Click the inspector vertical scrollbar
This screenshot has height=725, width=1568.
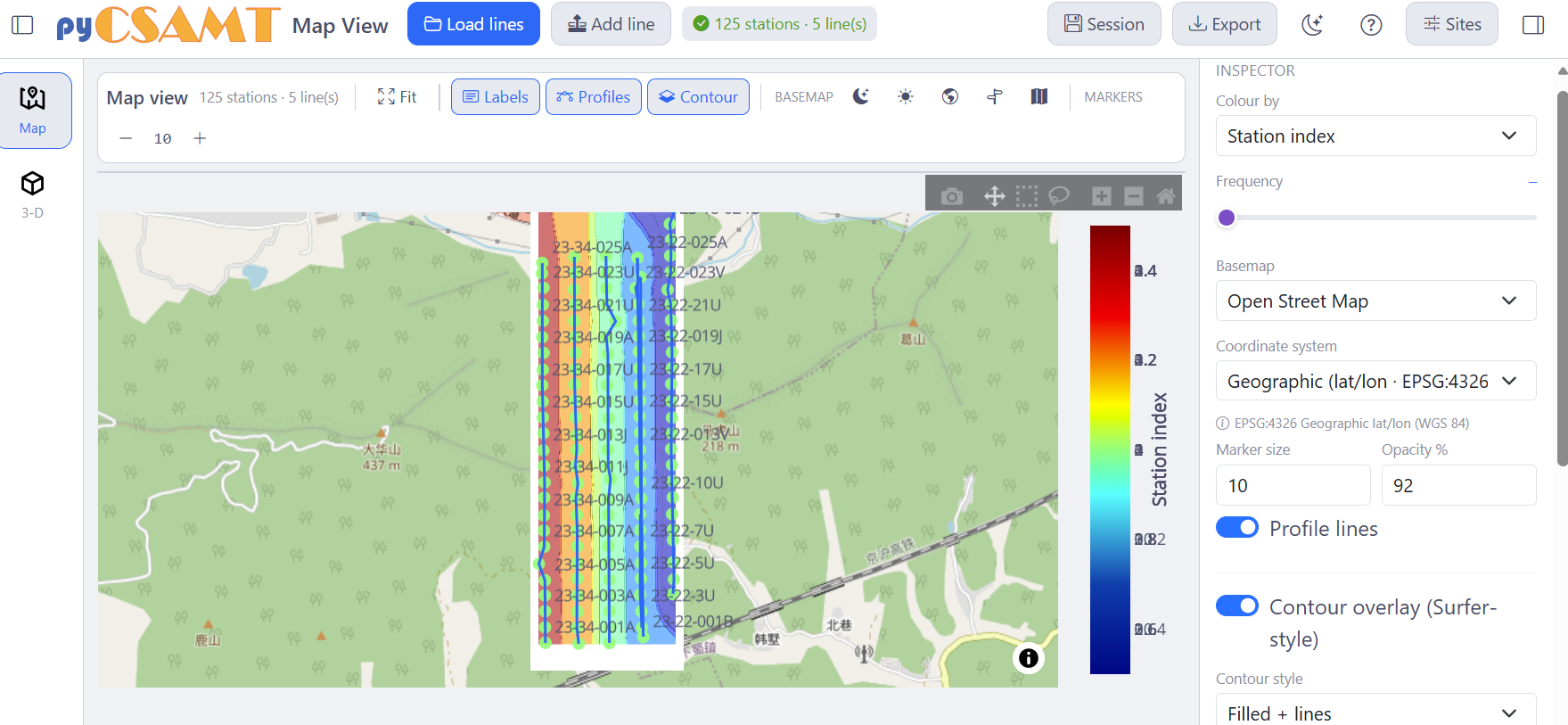click(x=1562, y=276)
